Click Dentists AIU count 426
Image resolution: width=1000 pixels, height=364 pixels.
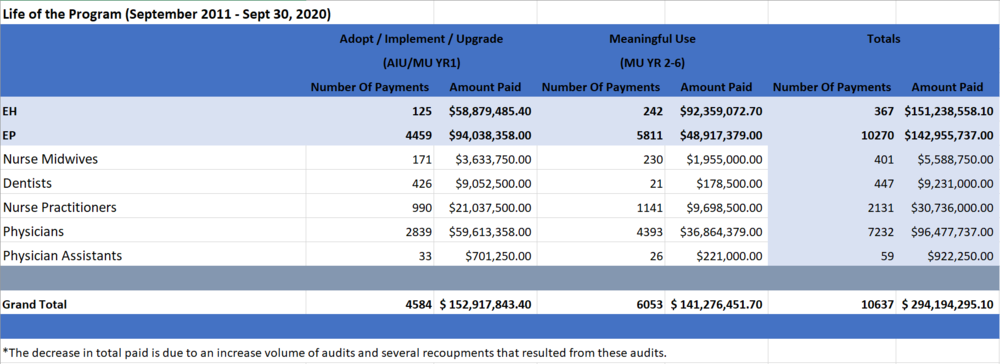[422, 184]
